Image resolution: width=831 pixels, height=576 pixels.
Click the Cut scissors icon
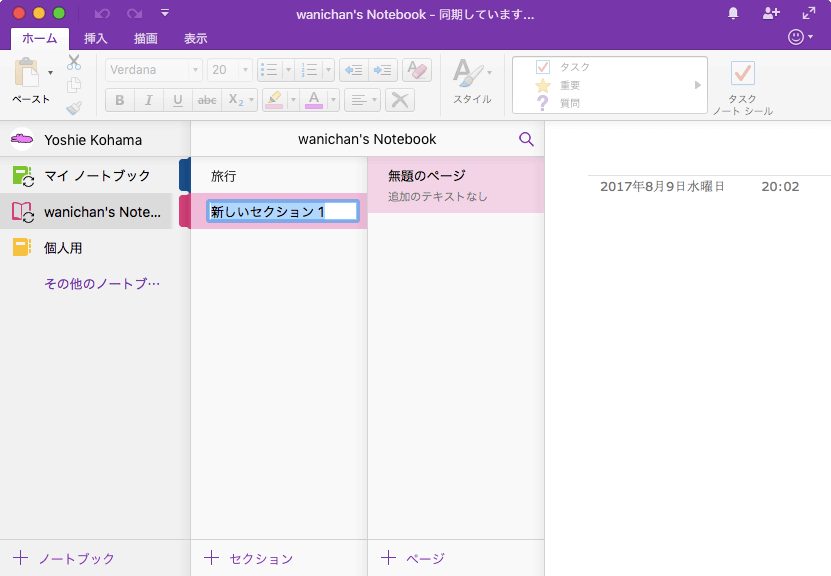[74, 63]
